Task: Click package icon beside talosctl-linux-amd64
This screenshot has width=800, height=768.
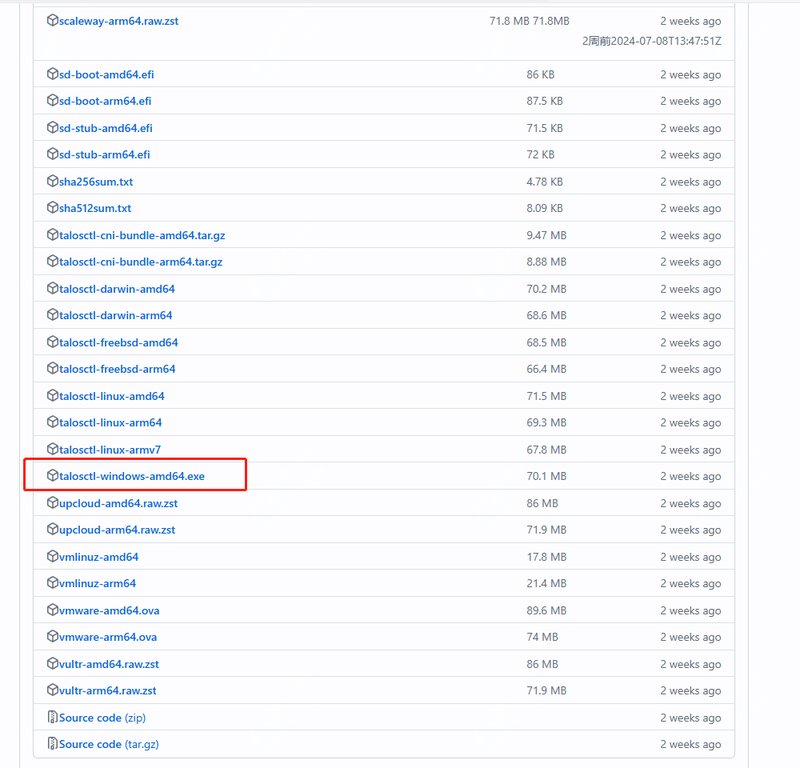Action: point(53,396)
